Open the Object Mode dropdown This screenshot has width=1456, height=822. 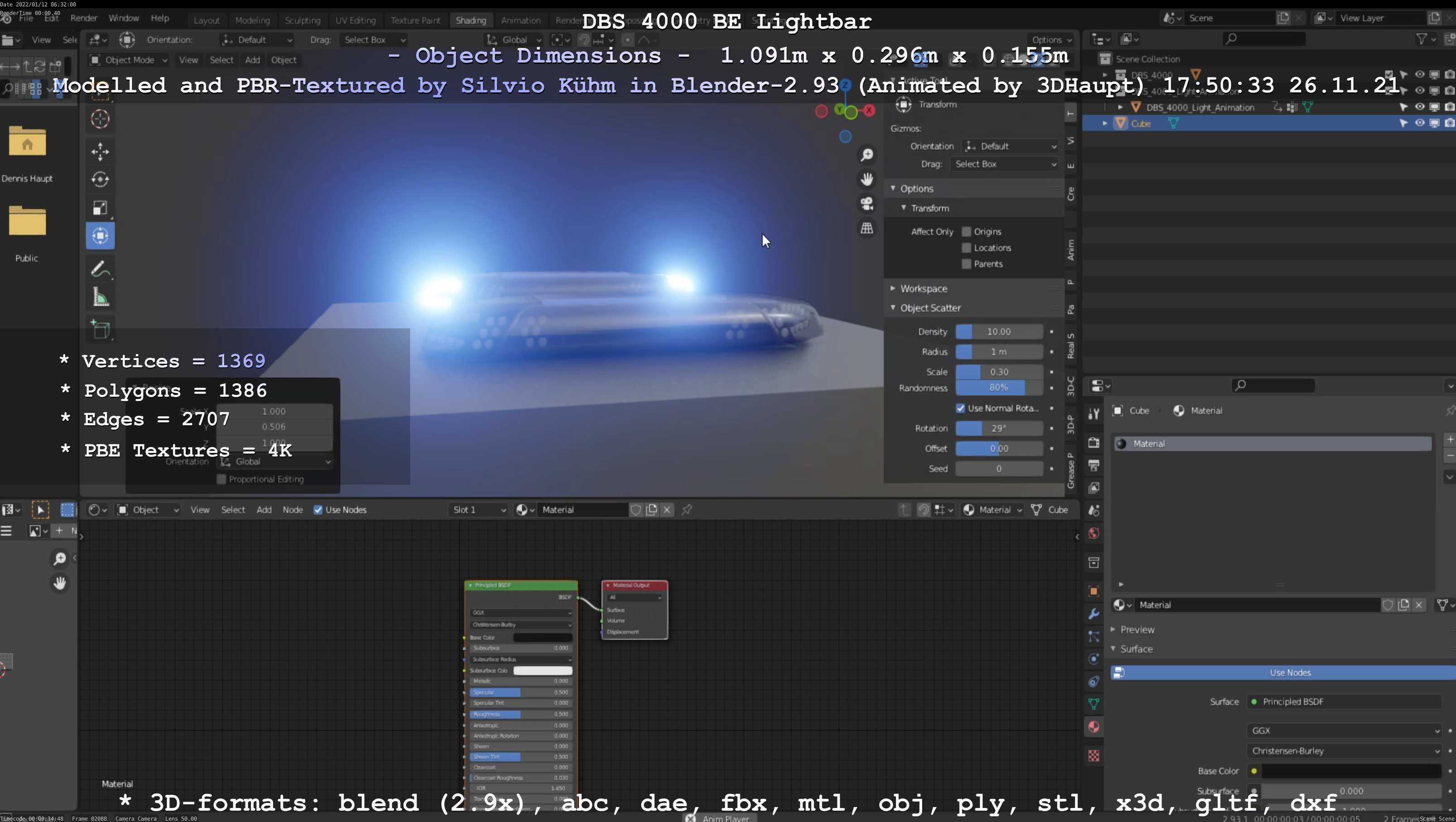[129, 60]
